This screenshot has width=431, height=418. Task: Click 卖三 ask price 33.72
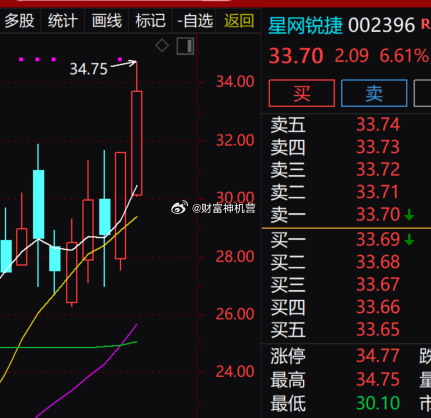378,169
